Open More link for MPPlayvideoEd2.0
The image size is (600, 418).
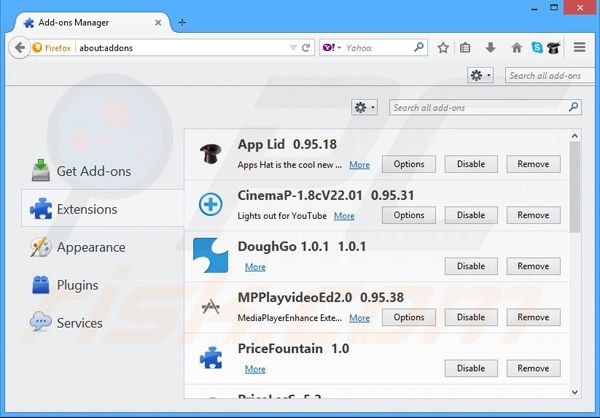359,318
